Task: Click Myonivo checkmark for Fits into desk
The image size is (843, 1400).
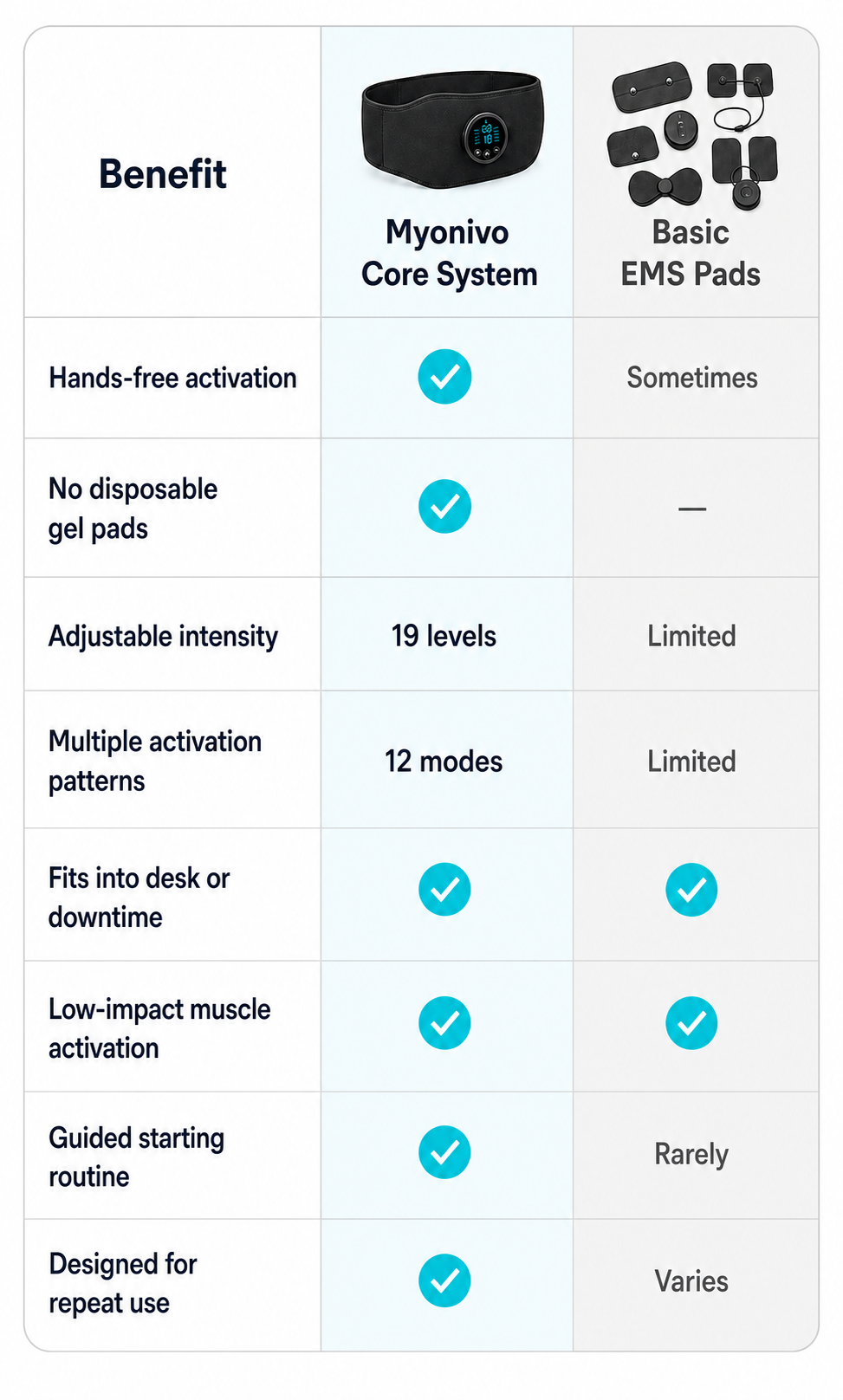Action: pos(444,889)
